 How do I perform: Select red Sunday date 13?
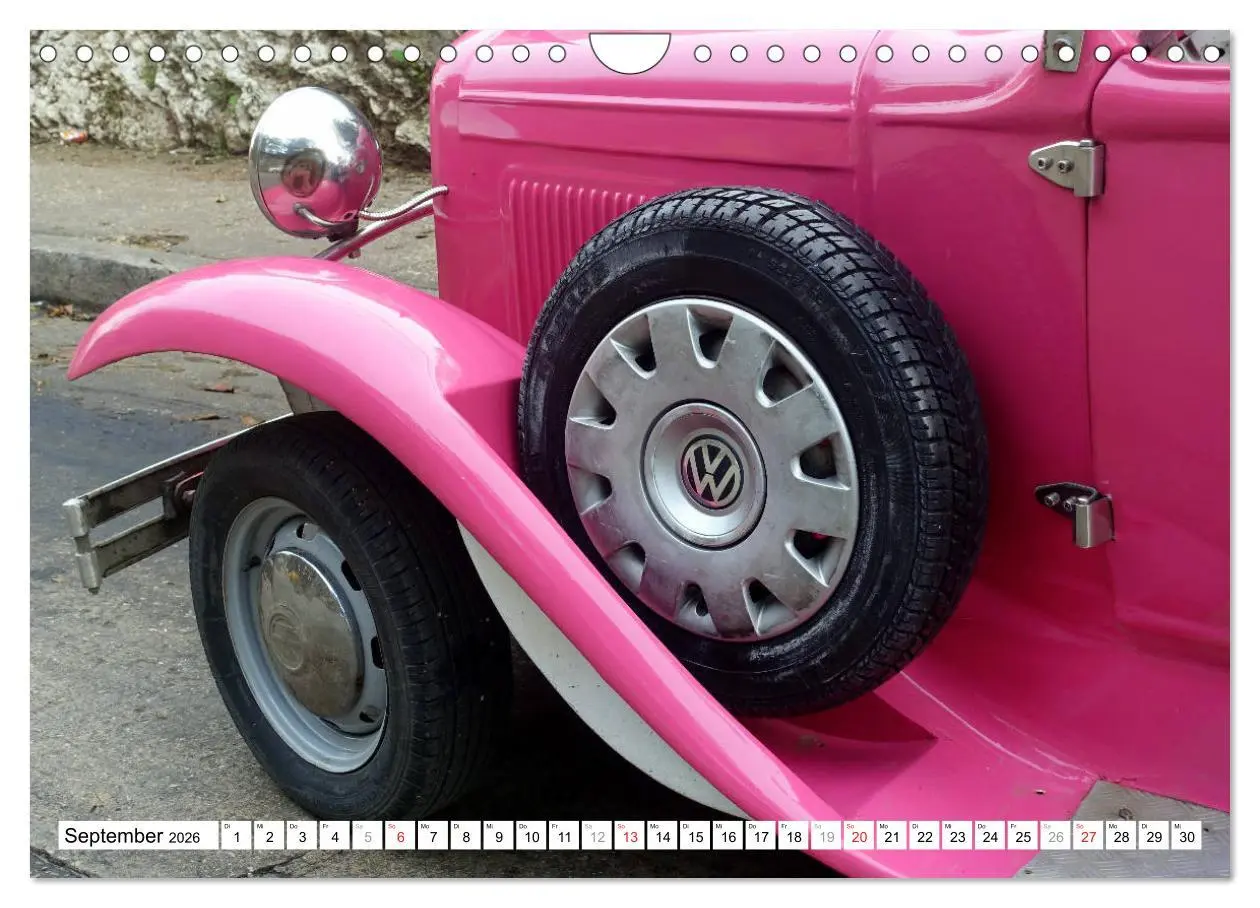click(629, 836)
